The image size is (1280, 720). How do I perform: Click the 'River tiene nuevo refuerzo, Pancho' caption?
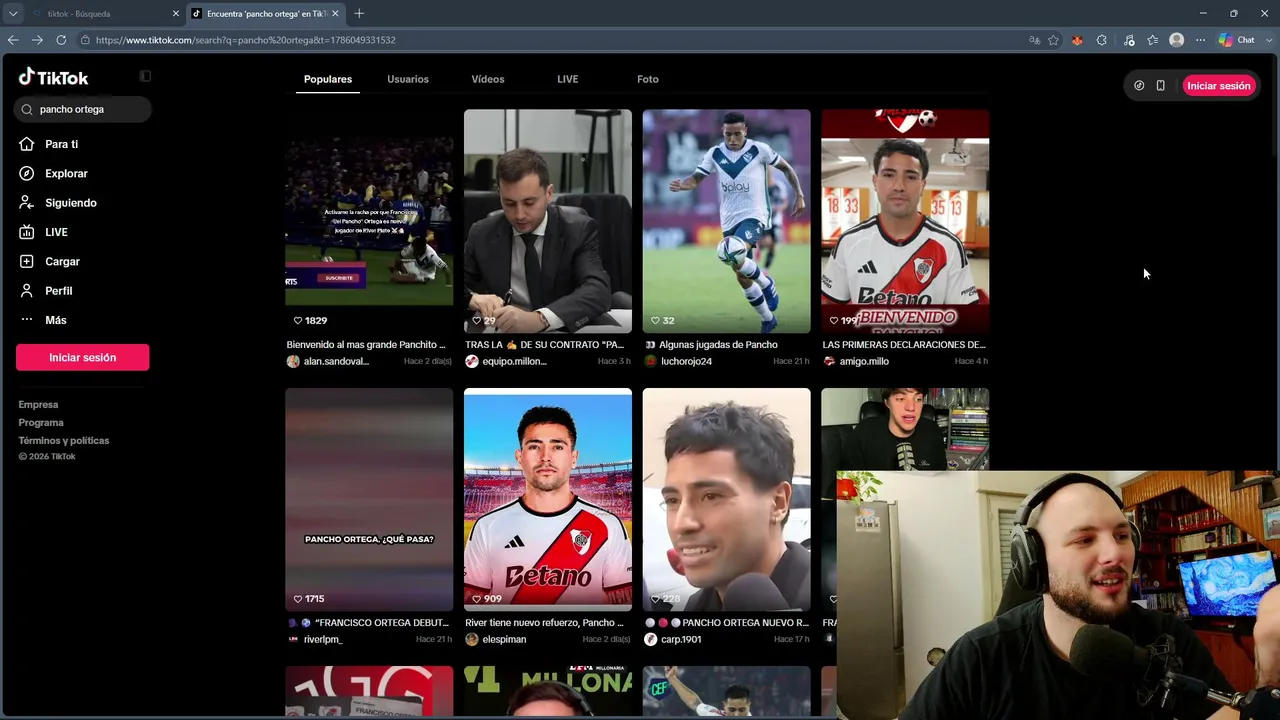point(544,623)
